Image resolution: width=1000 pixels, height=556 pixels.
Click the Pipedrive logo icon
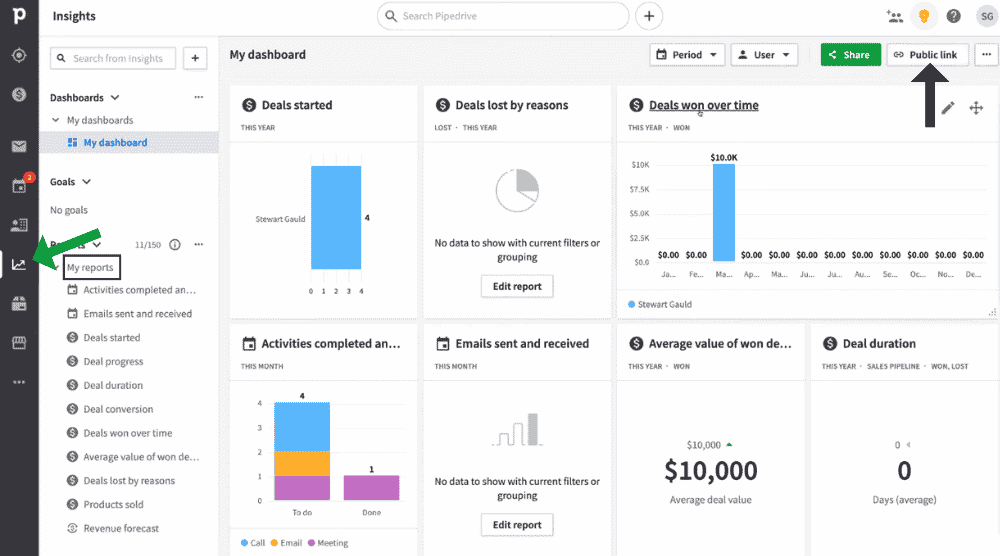coord(19,15)
